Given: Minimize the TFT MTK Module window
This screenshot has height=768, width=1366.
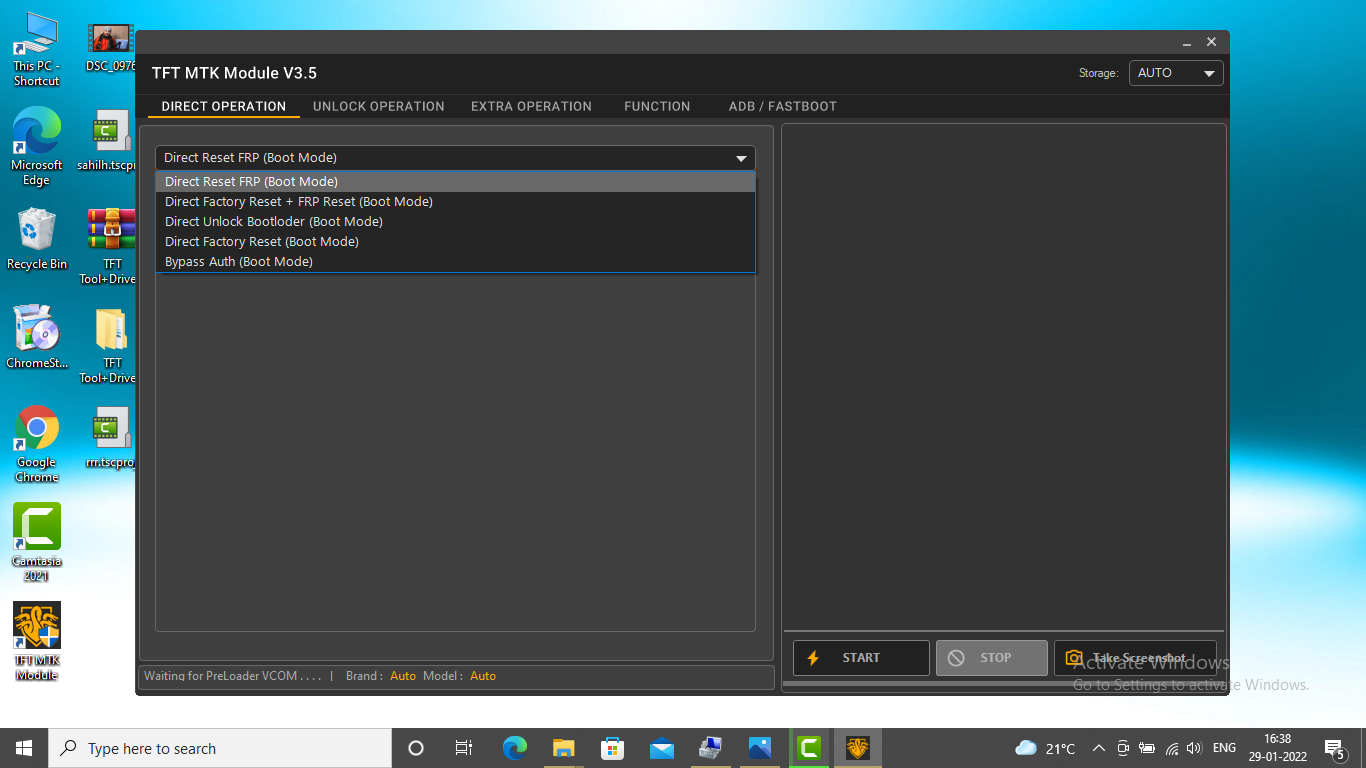Looking at the screenshot, I should point(1187,42).
